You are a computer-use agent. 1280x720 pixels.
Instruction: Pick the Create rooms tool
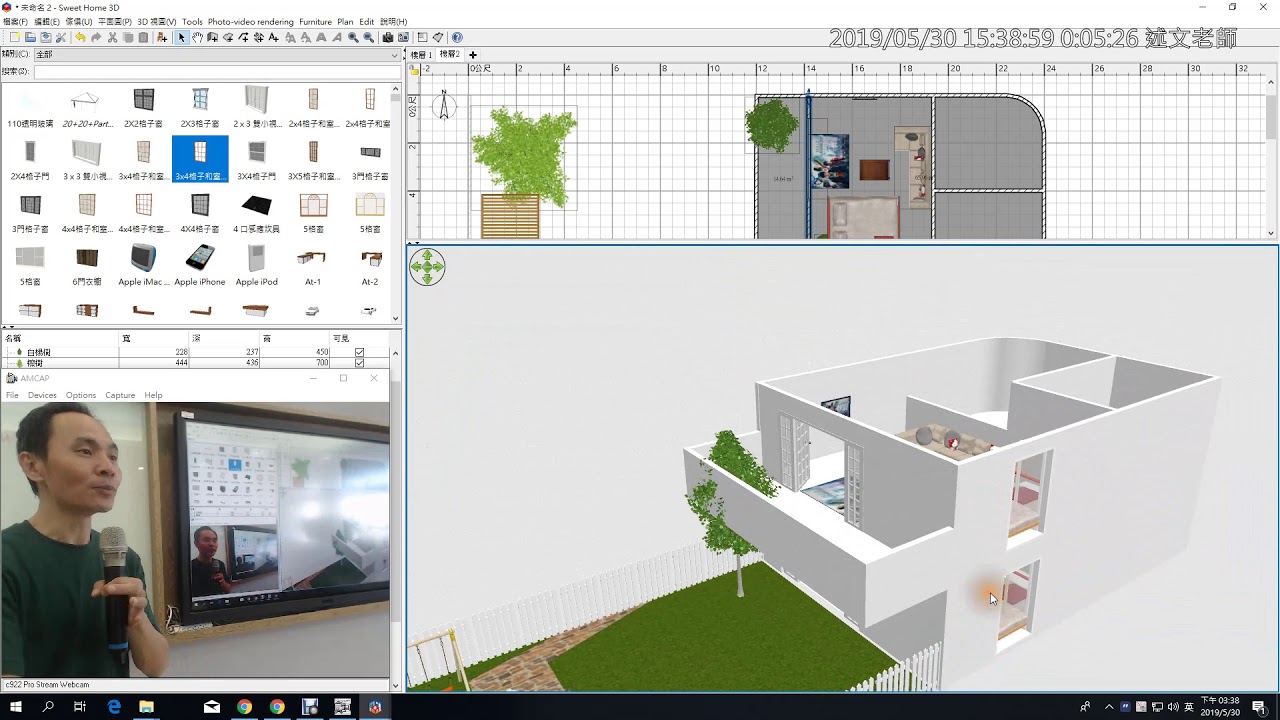228,37
